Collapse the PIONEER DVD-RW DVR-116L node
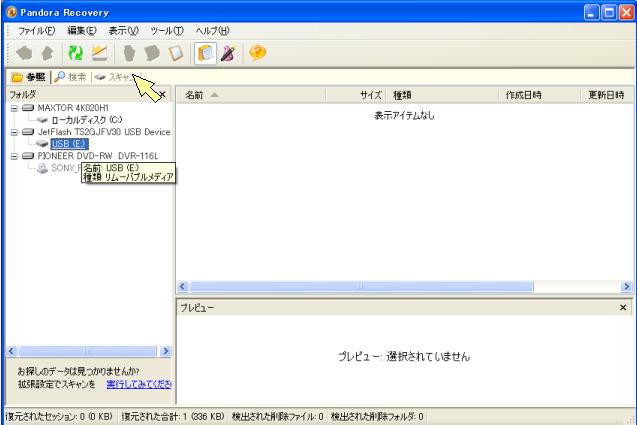The height and width of the screenshot is (425, 637). click(x=14, y=156)
